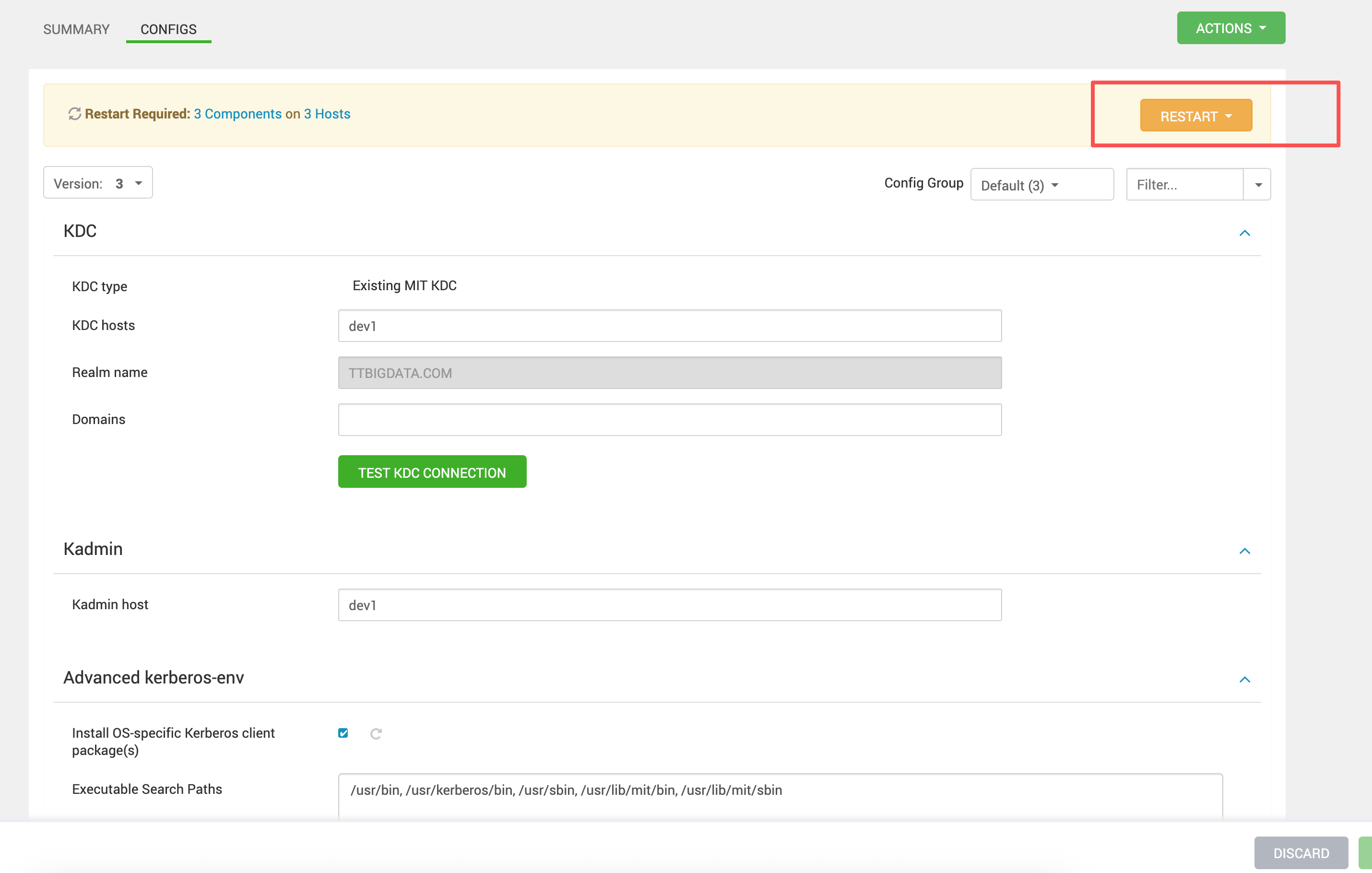Image resolution: width=1372 pixels, height=873 pixels.
Task: Click into the KDC hosts field
Action: pos(670,326)
